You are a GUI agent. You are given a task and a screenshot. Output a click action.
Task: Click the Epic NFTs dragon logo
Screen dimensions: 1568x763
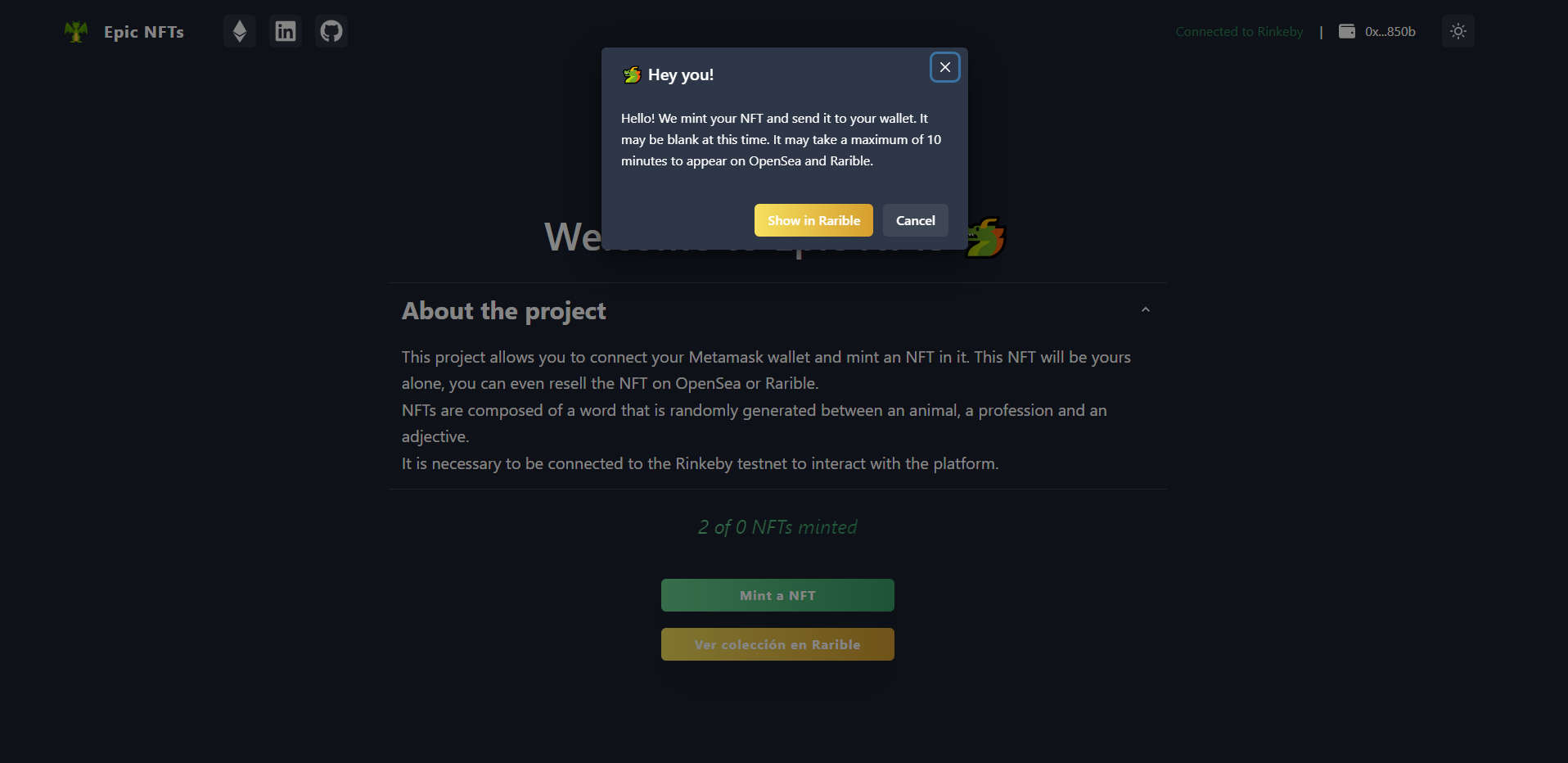pyautogui.click(x=76, y=32)
